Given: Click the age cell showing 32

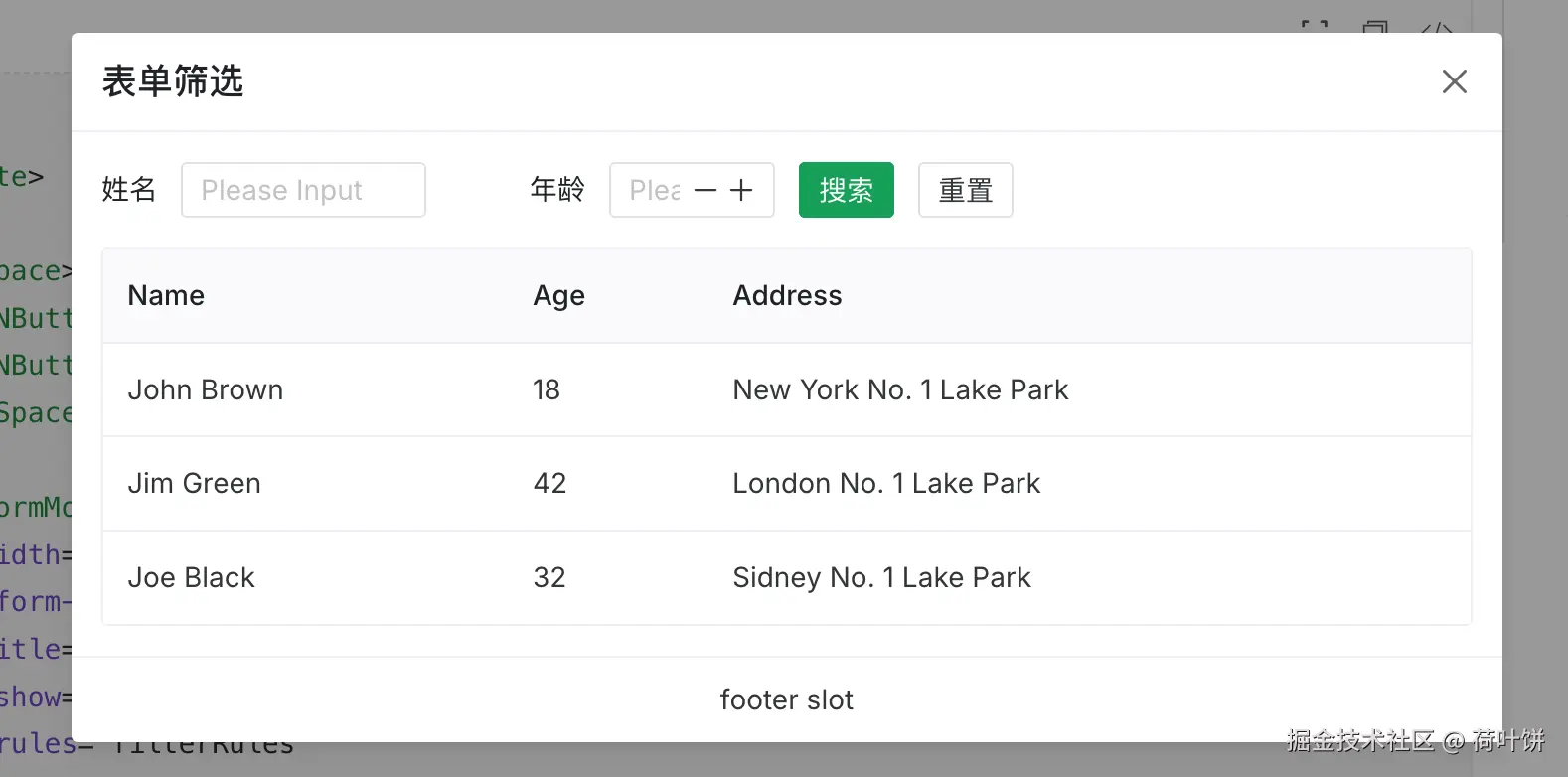Looking at the screenshot, I should (549, 577).
